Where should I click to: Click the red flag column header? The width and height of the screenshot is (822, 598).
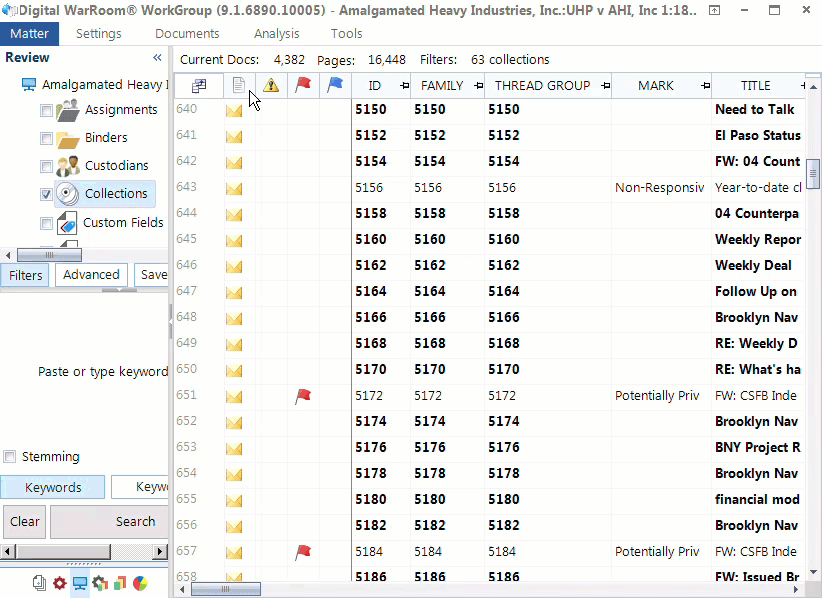(303, 85)
